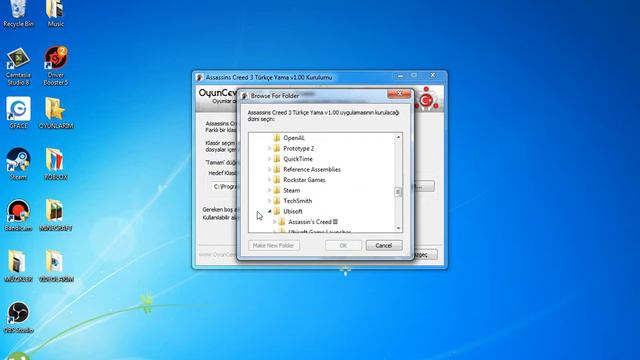Close the Browse For Folder dialog

pyautogui.click(x=399, y=94)
